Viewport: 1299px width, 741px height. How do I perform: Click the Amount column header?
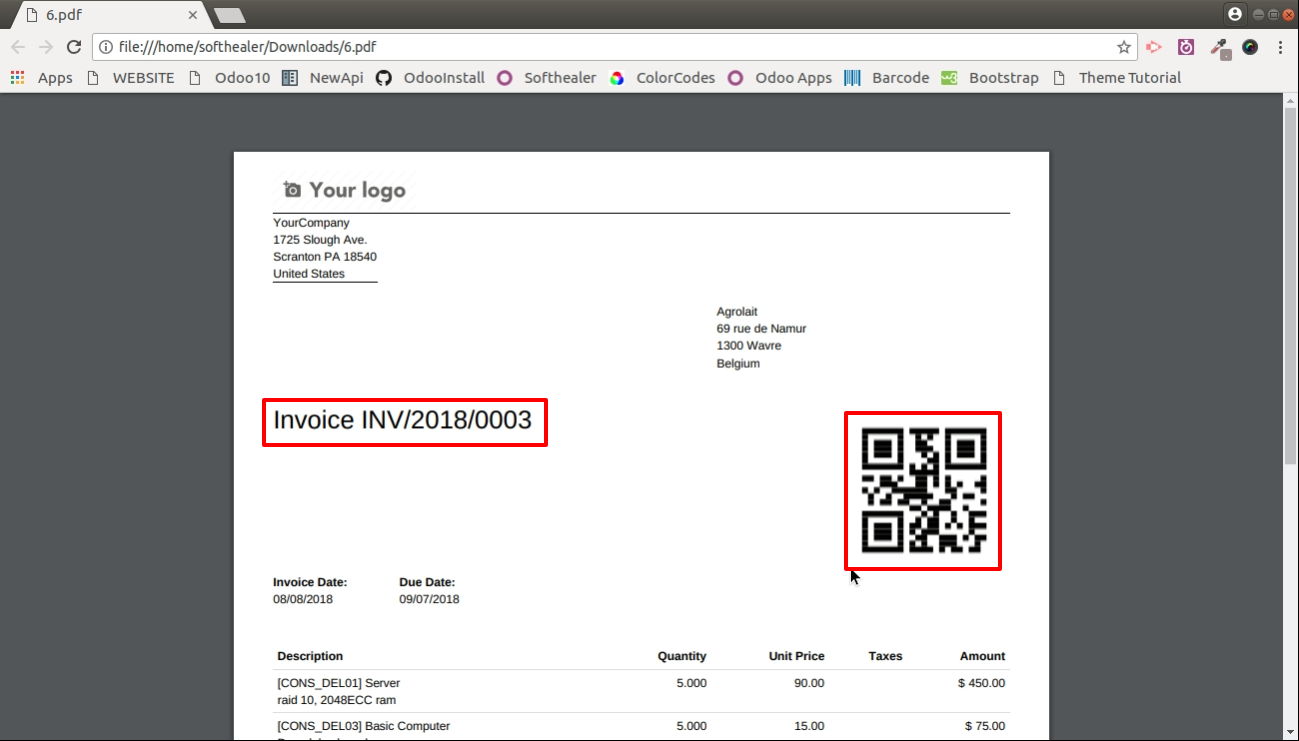[x=982, y=657]
